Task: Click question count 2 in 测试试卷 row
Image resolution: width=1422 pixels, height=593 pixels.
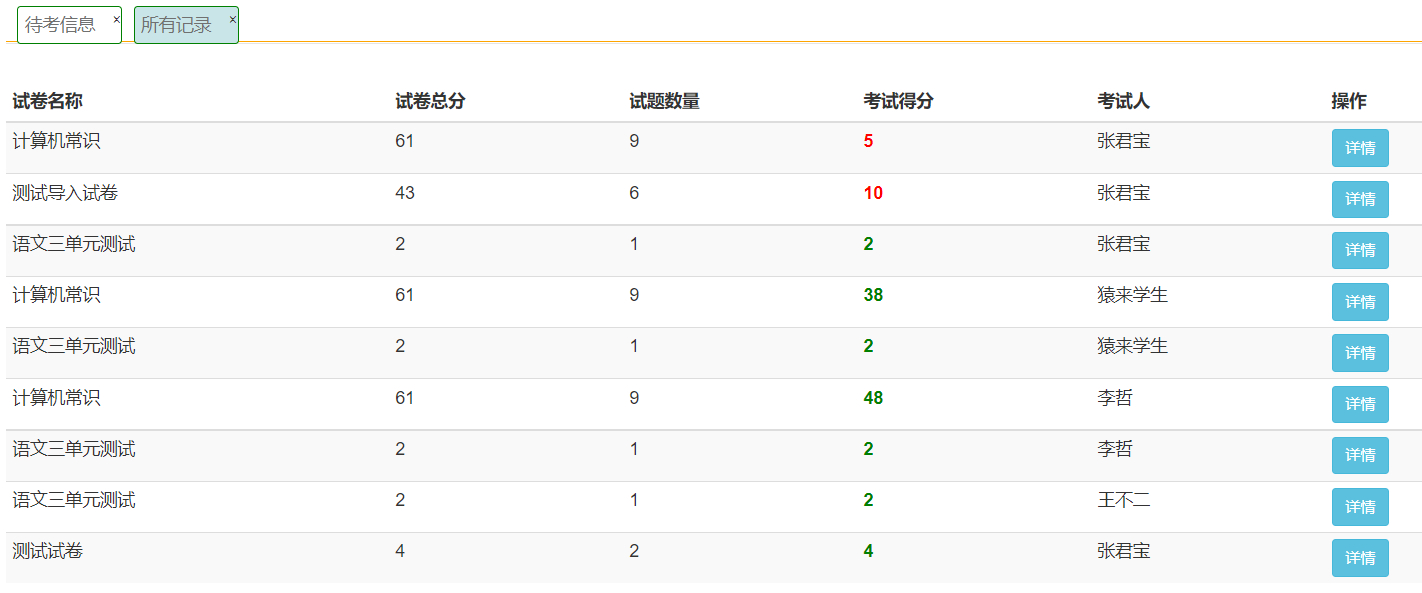Action: point(634,551)
